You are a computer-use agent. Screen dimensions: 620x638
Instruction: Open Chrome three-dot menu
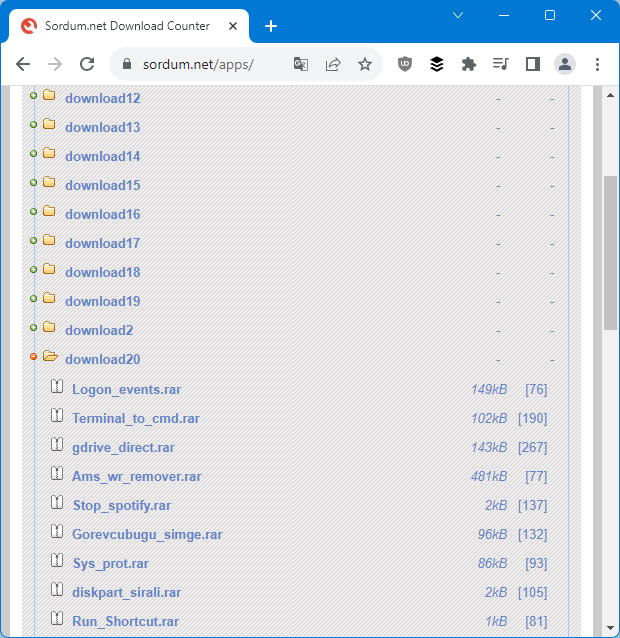click(597, 64)
